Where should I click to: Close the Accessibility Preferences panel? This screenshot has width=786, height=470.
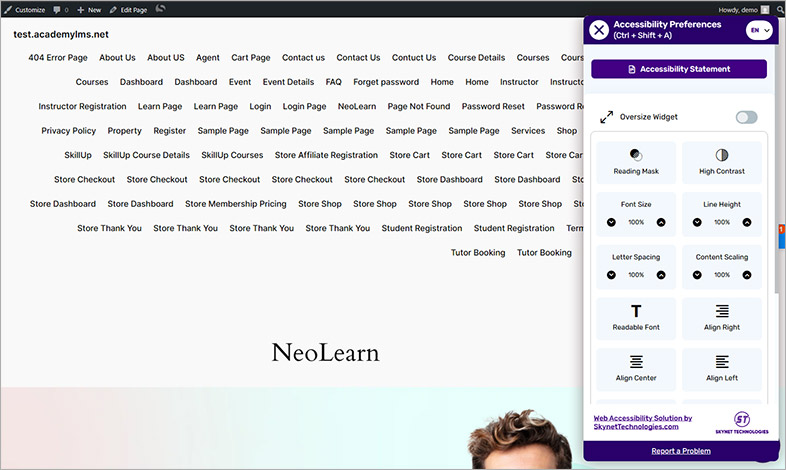coord(599,30)
